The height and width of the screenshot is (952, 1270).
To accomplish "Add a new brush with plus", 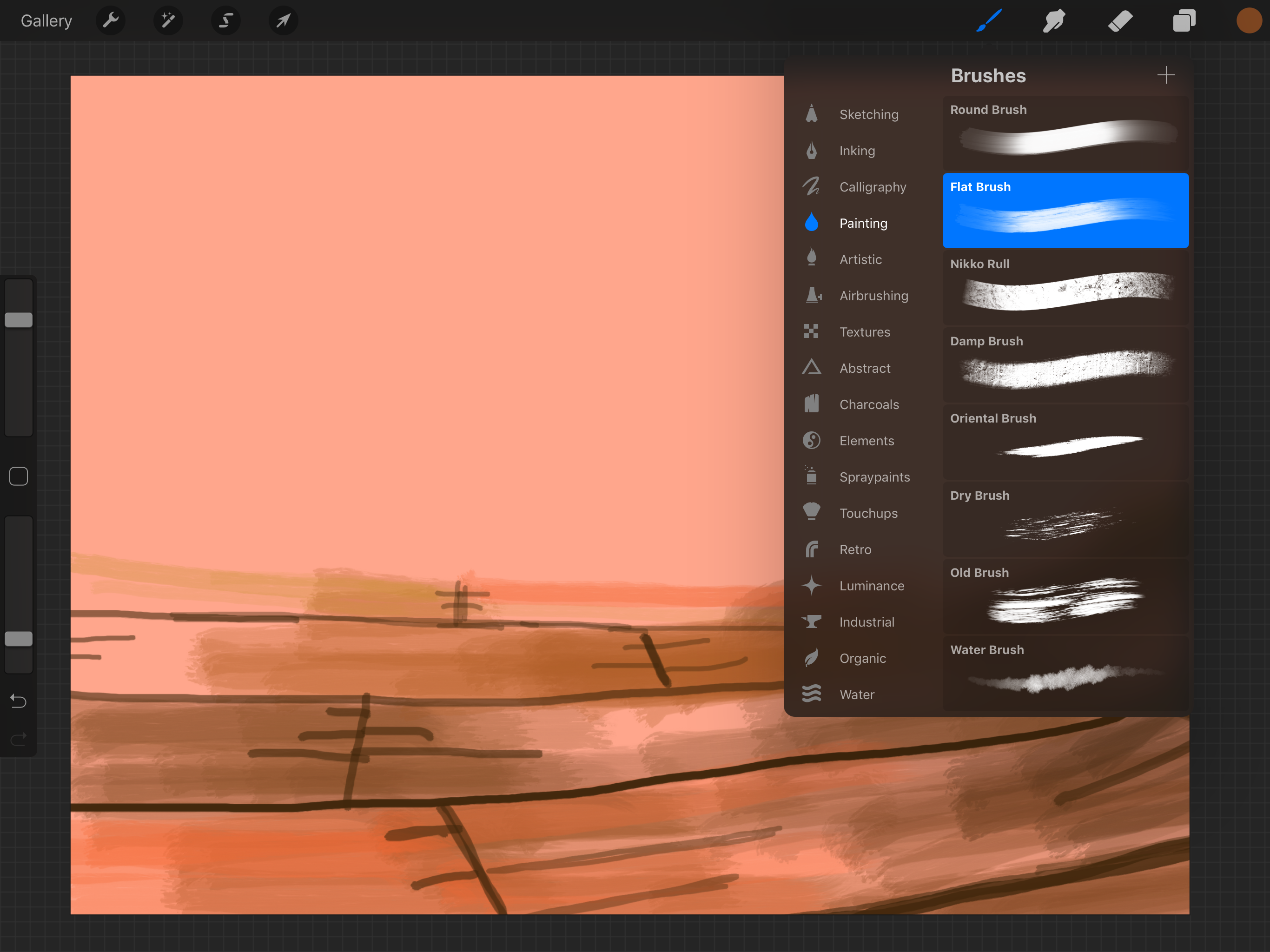I will click(1165, 75).
